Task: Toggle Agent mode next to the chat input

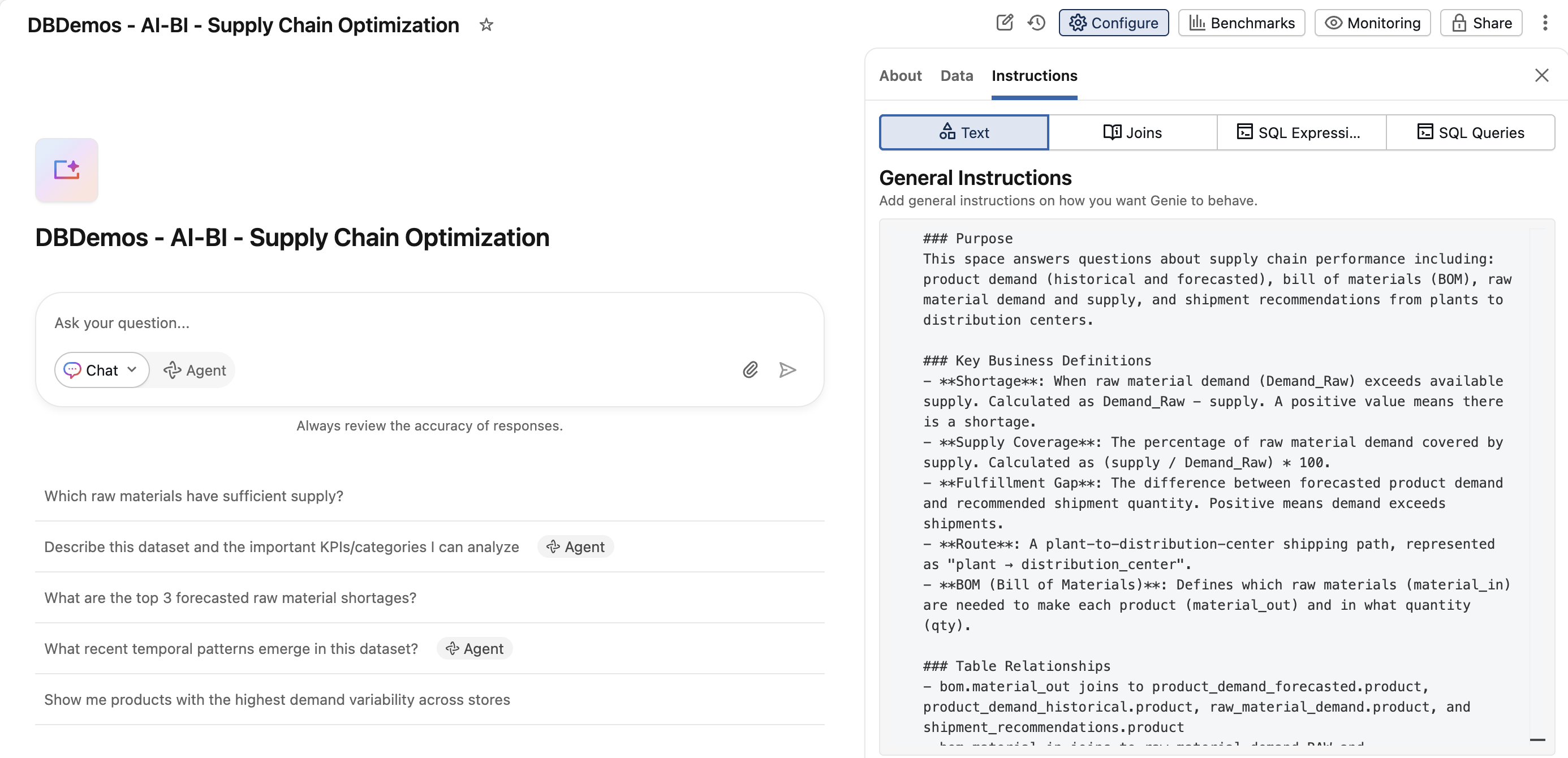Action: [193, 369]
